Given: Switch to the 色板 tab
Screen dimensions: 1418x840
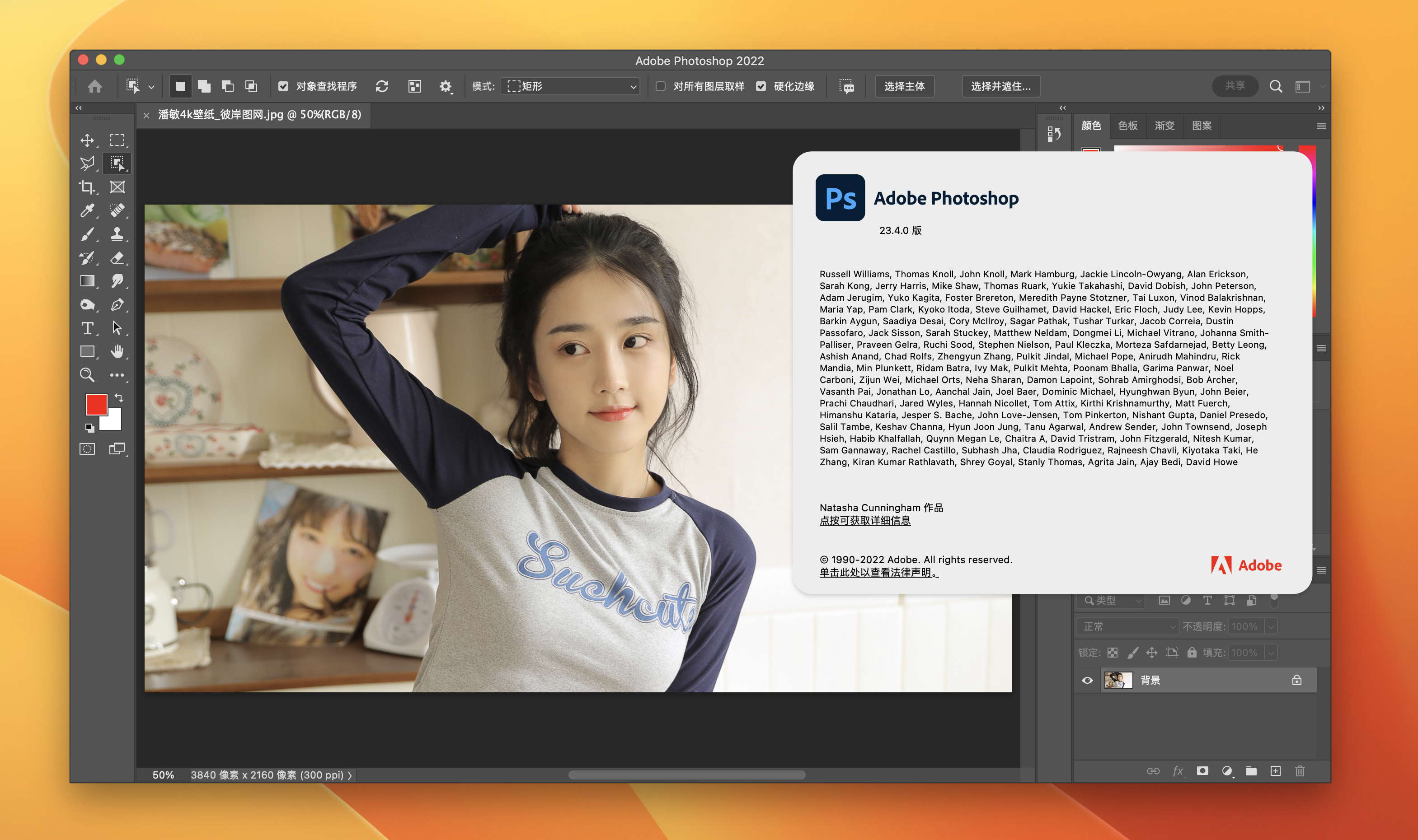Looking at the screenshot, I should coord(1127,126).
